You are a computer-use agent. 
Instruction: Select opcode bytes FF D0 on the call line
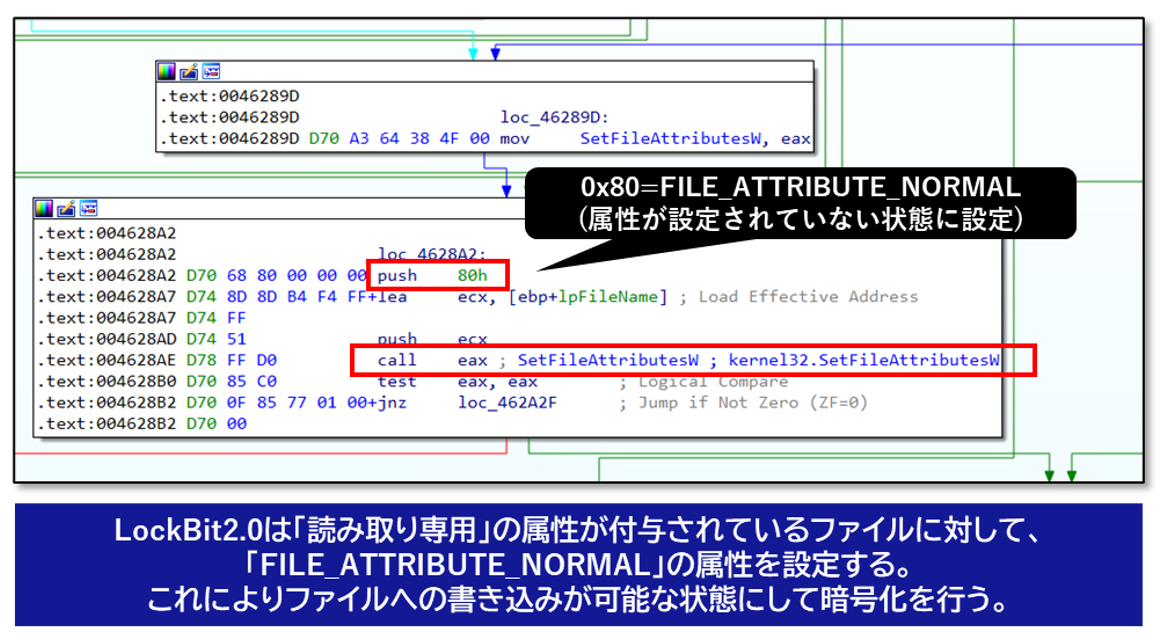(252, 360)
